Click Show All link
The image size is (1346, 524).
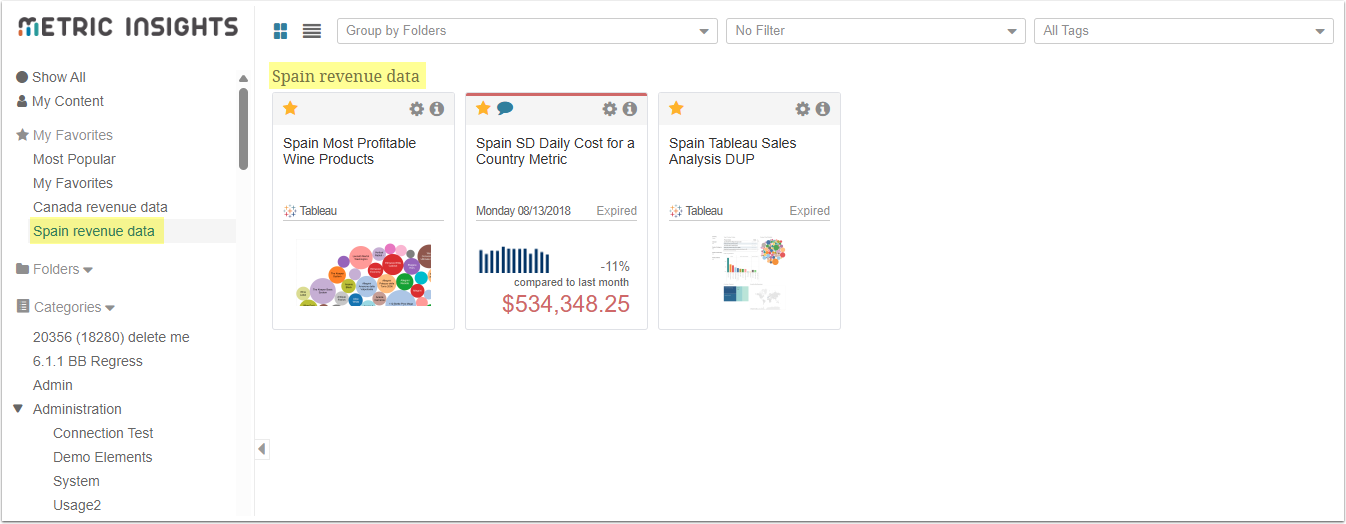click(x=58, y=77)
